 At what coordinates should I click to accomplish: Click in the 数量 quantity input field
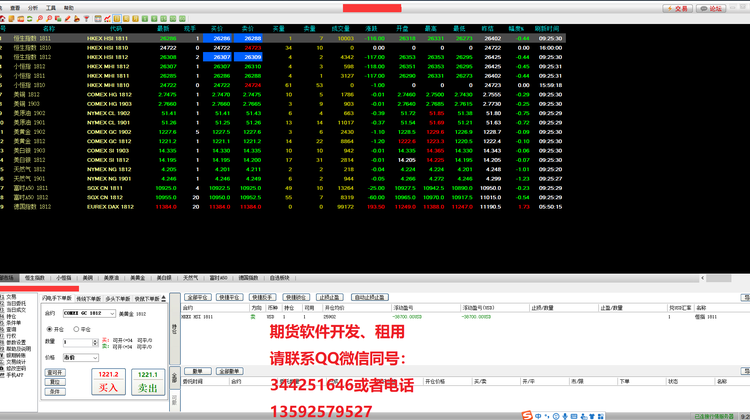(x=76, y=342)
